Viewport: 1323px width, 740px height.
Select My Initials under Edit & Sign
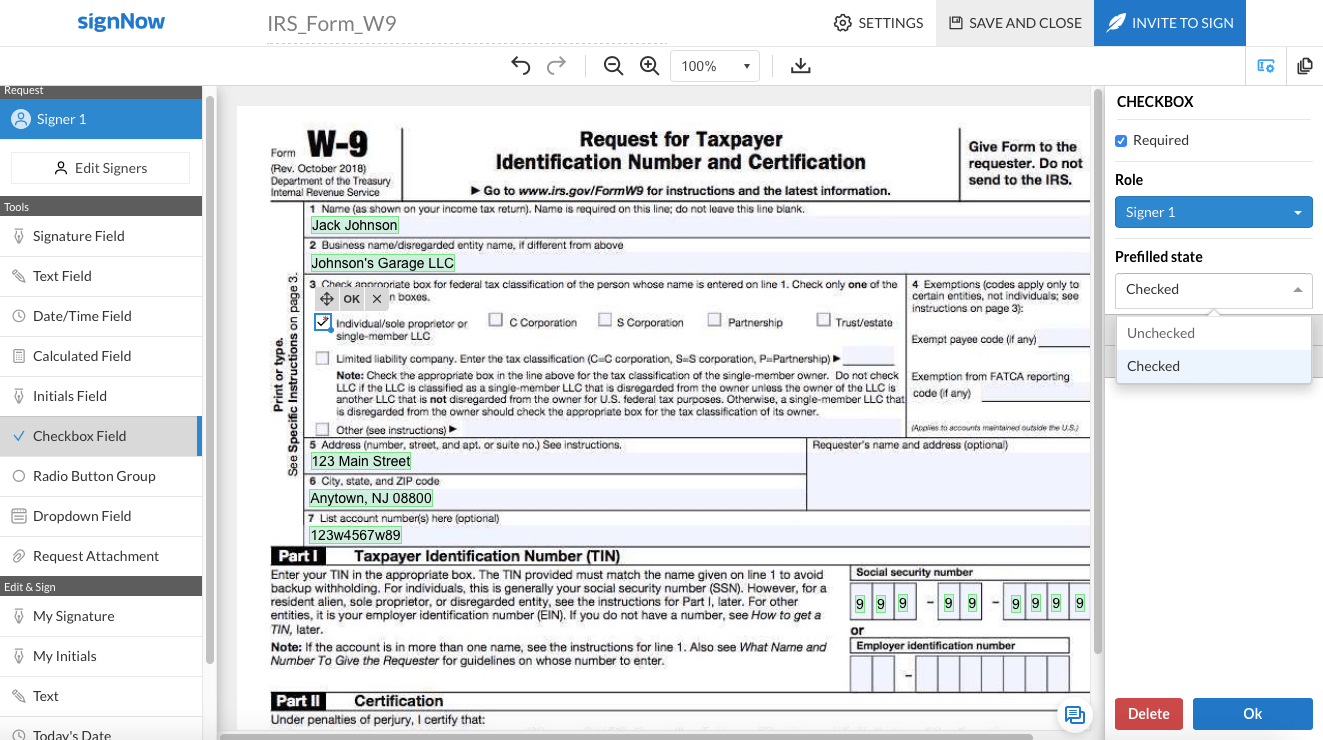point(101,656)
